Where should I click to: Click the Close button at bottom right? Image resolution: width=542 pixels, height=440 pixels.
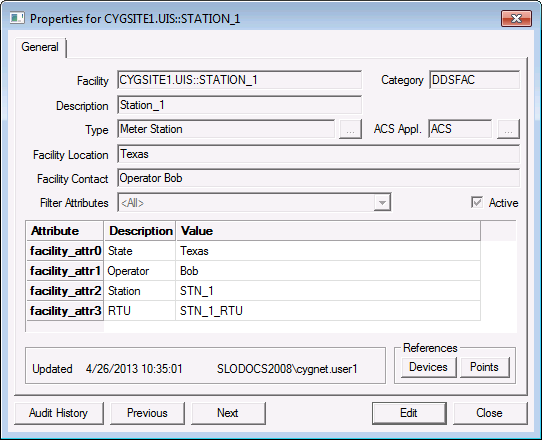click(x=490, y=413)
